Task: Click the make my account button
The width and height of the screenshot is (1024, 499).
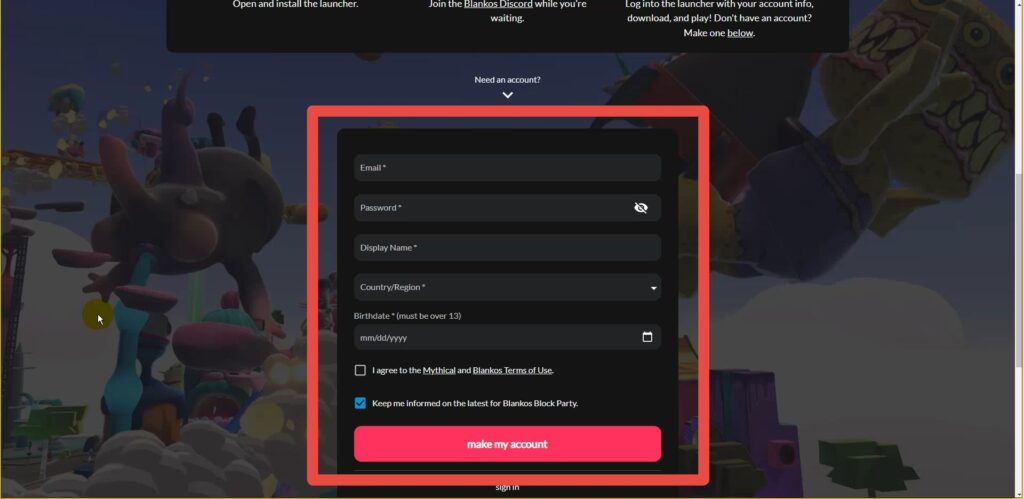Action: 507,444
